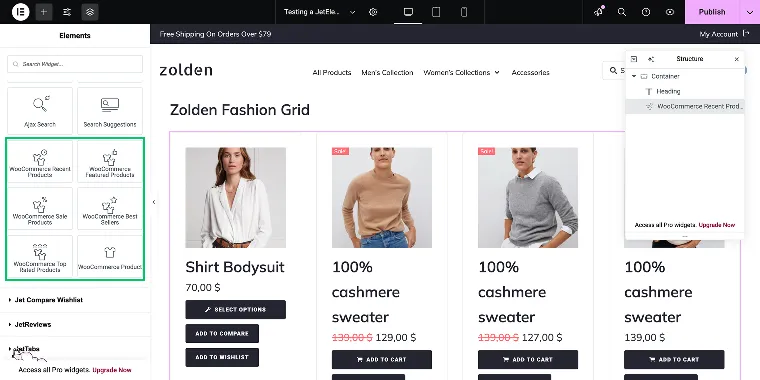
Task: Open the Men's Collection menu item
Action: (x=387, y=73)
